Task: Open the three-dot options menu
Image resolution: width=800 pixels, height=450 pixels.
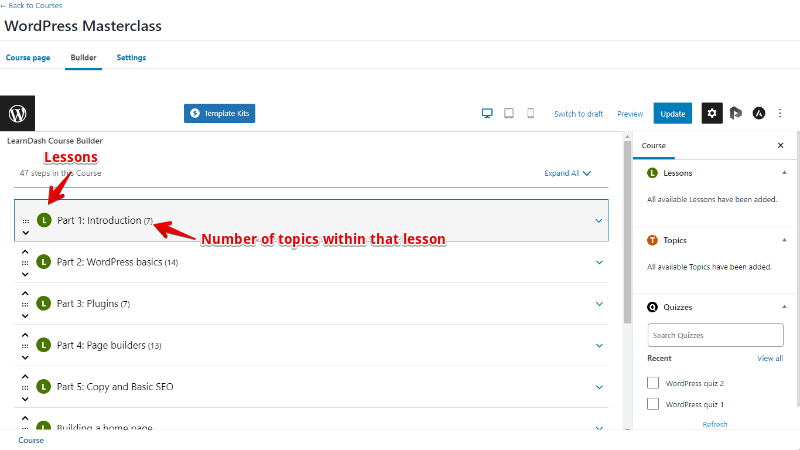Action: click(780, 113)
